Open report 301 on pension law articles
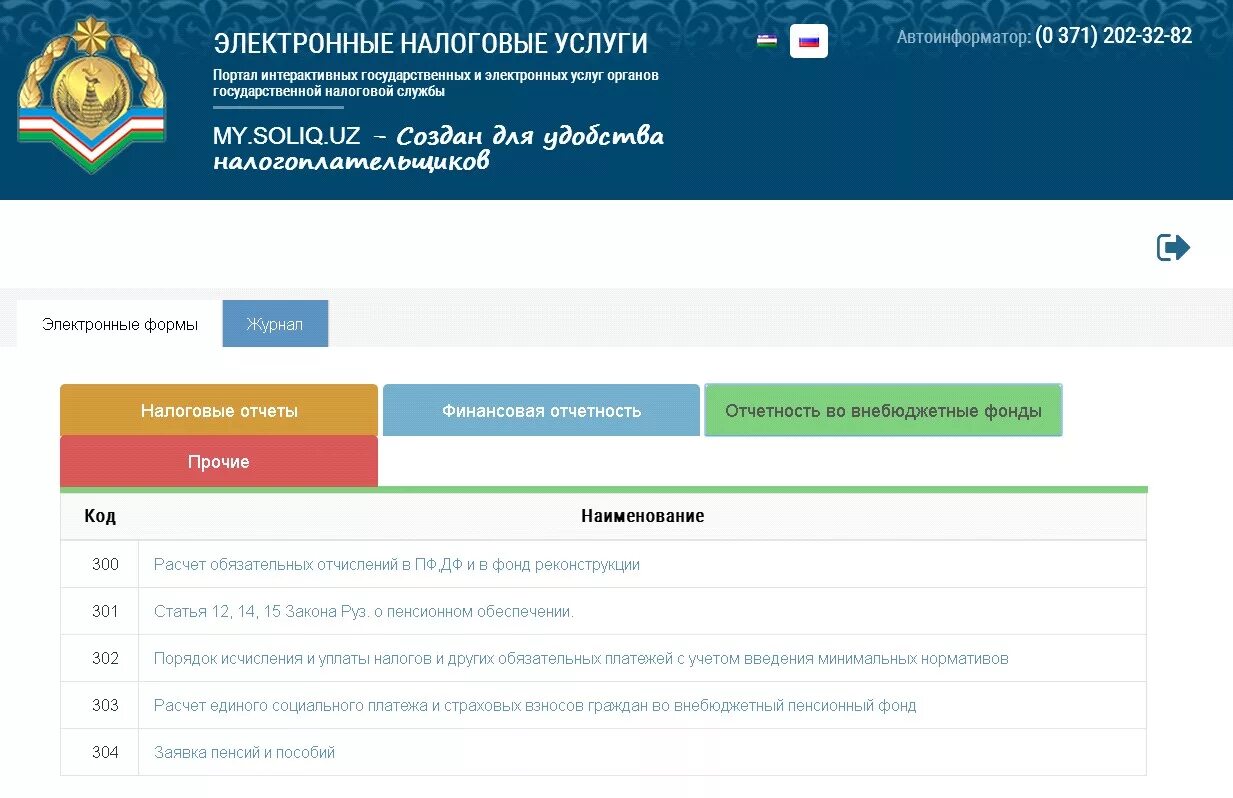 (364, 611)
